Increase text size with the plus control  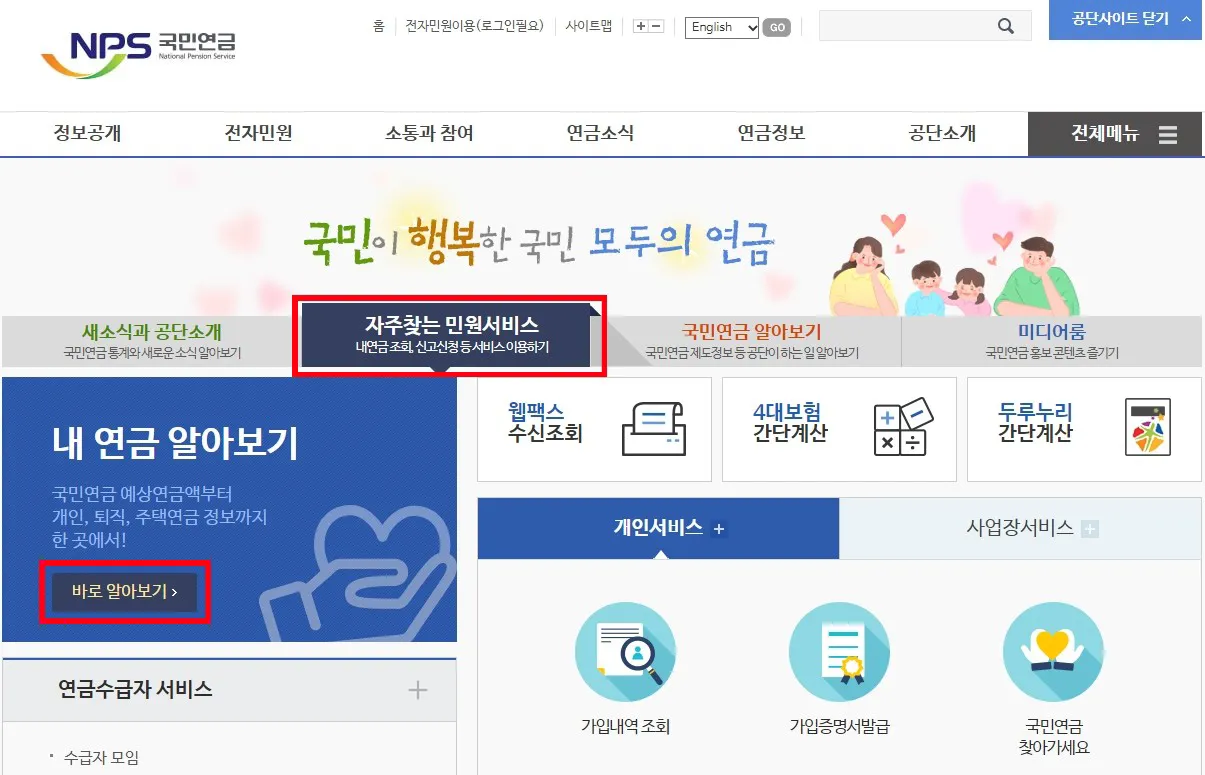[642, 26]
